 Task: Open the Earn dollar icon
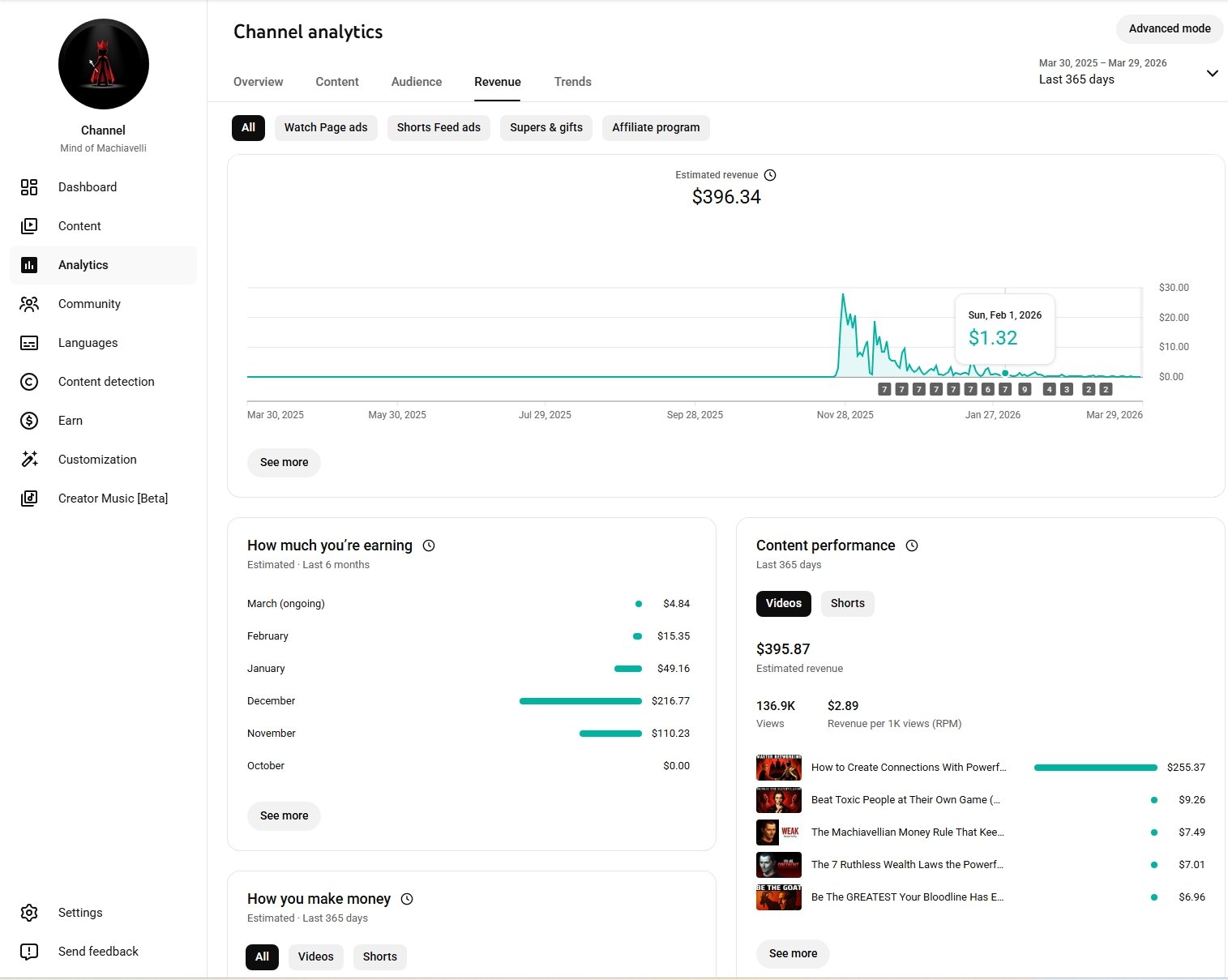pyautogui.click(x=29, y=421)
